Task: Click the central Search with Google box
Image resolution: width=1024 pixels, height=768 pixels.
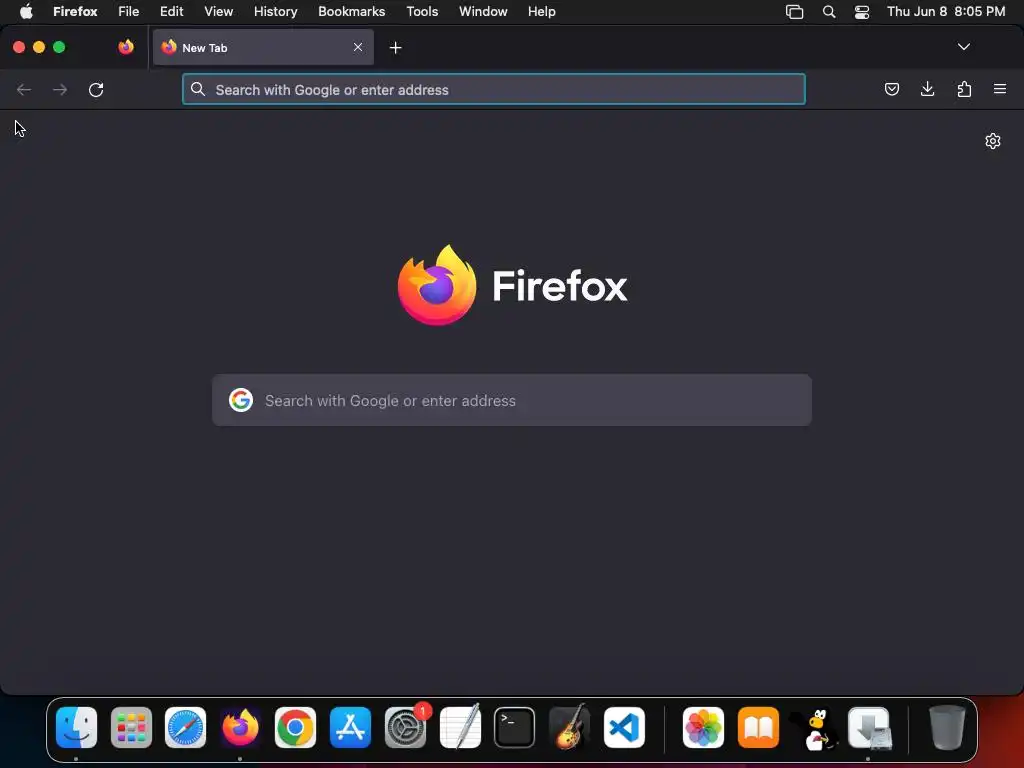Action: click(512, 400)
